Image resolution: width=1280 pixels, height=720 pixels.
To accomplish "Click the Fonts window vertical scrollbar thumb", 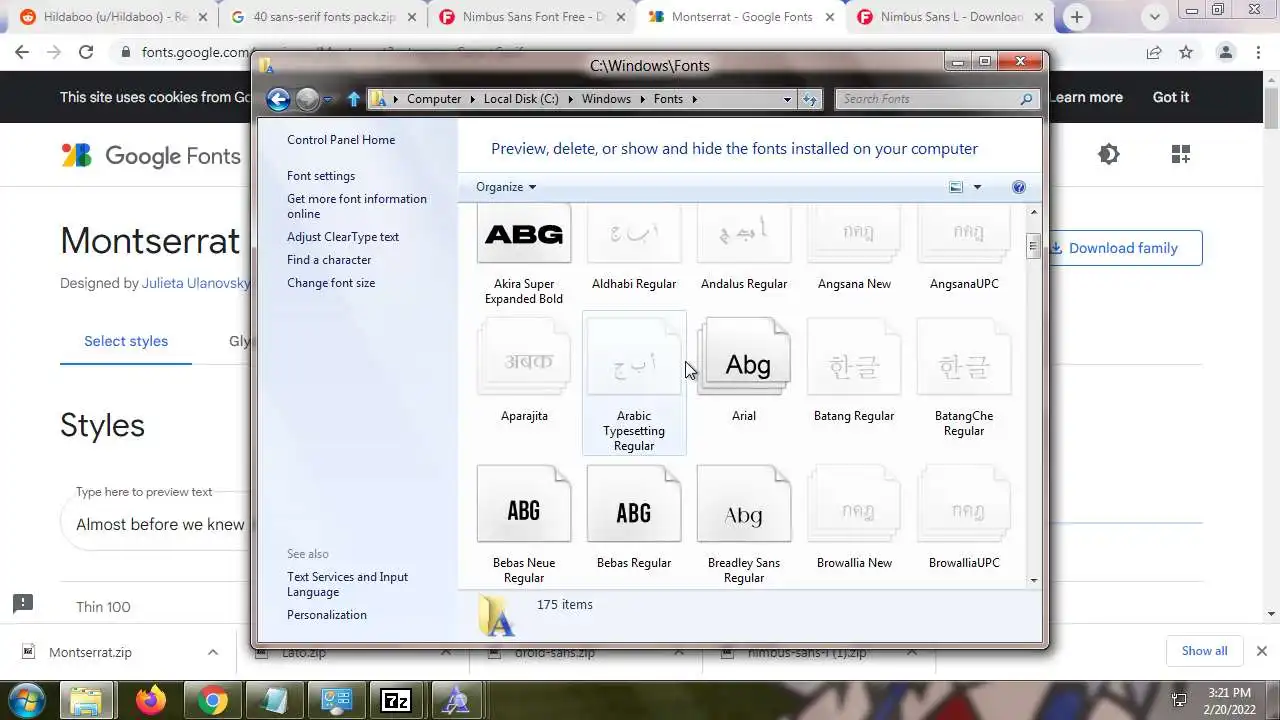I will 1033,246.
